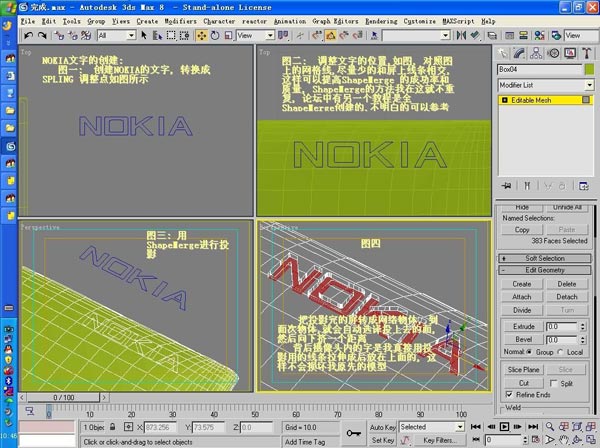Open the Create command panel tab
This screenshot has height=448, width=600.
(503, 53)
